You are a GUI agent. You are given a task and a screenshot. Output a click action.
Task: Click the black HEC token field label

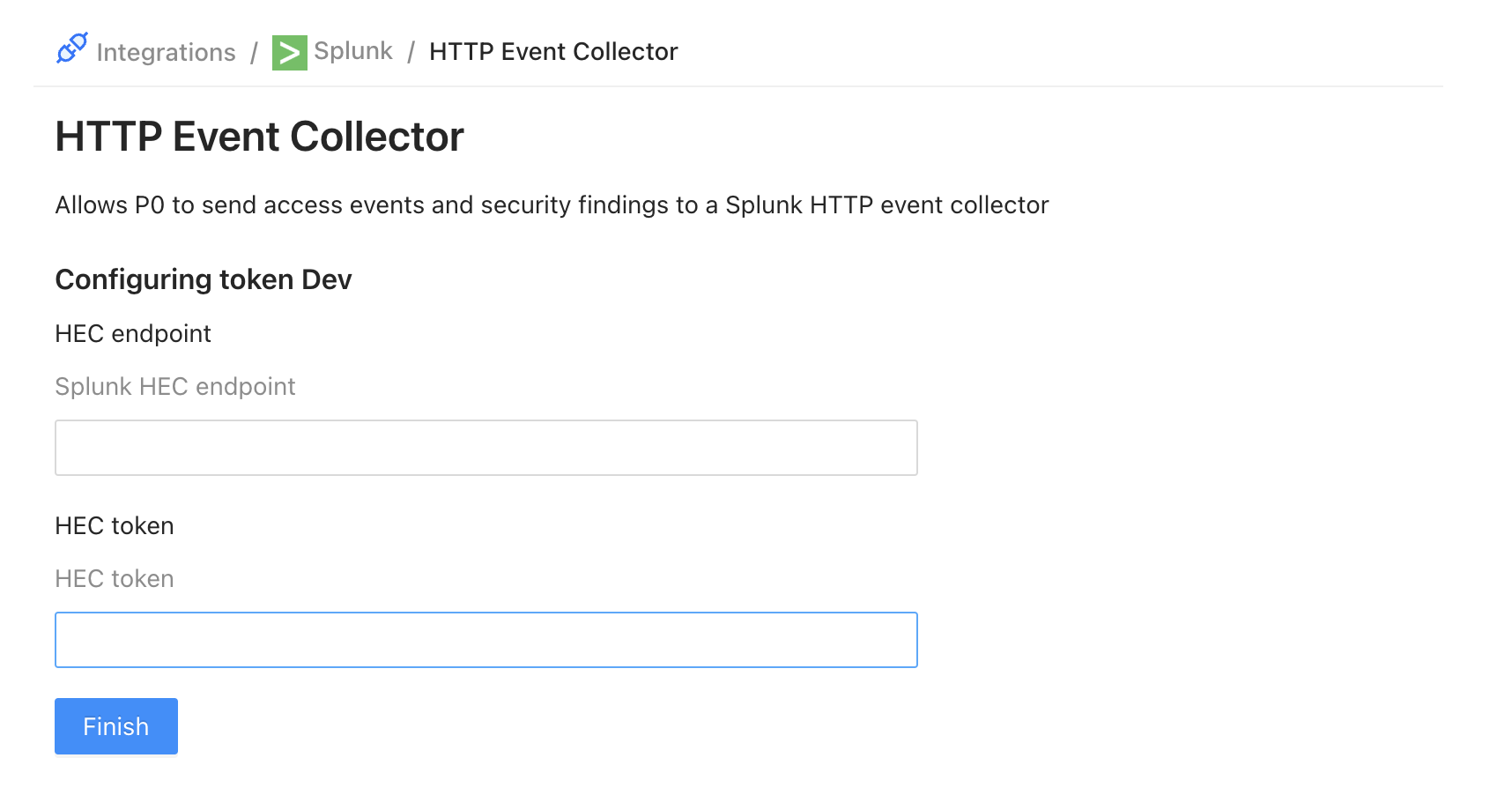point(115,526)
